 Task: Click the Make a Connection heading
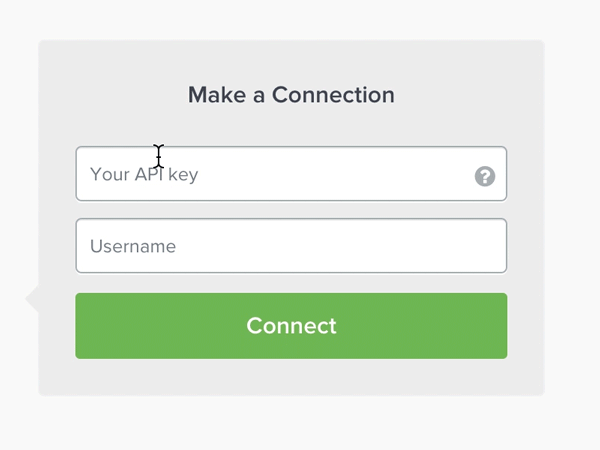(x=291, y=95)
